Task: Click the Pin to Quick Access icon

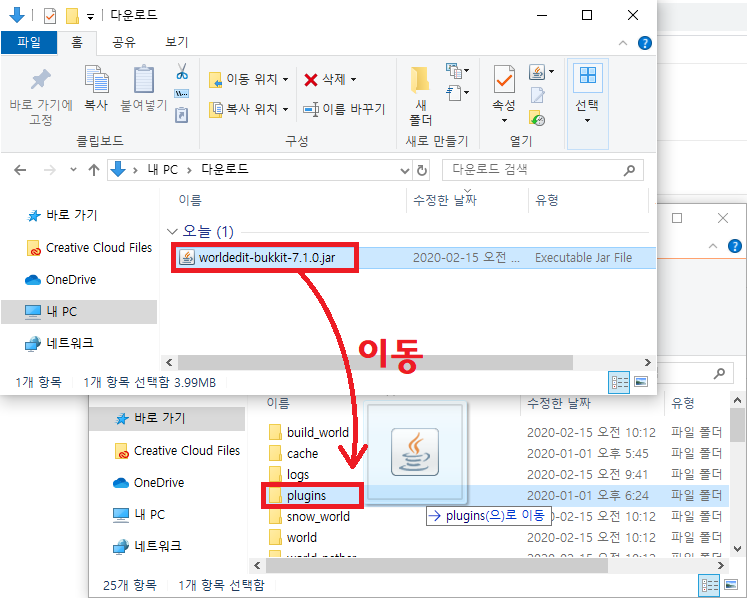Action: pos(41,80)
